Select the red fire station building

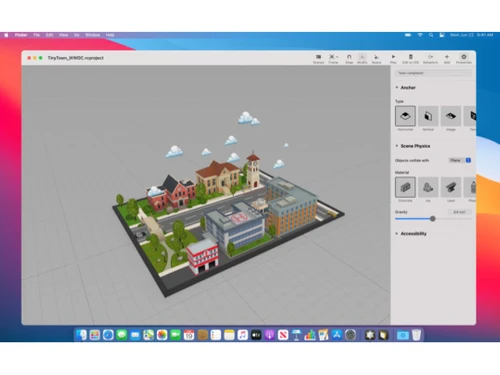203,257
